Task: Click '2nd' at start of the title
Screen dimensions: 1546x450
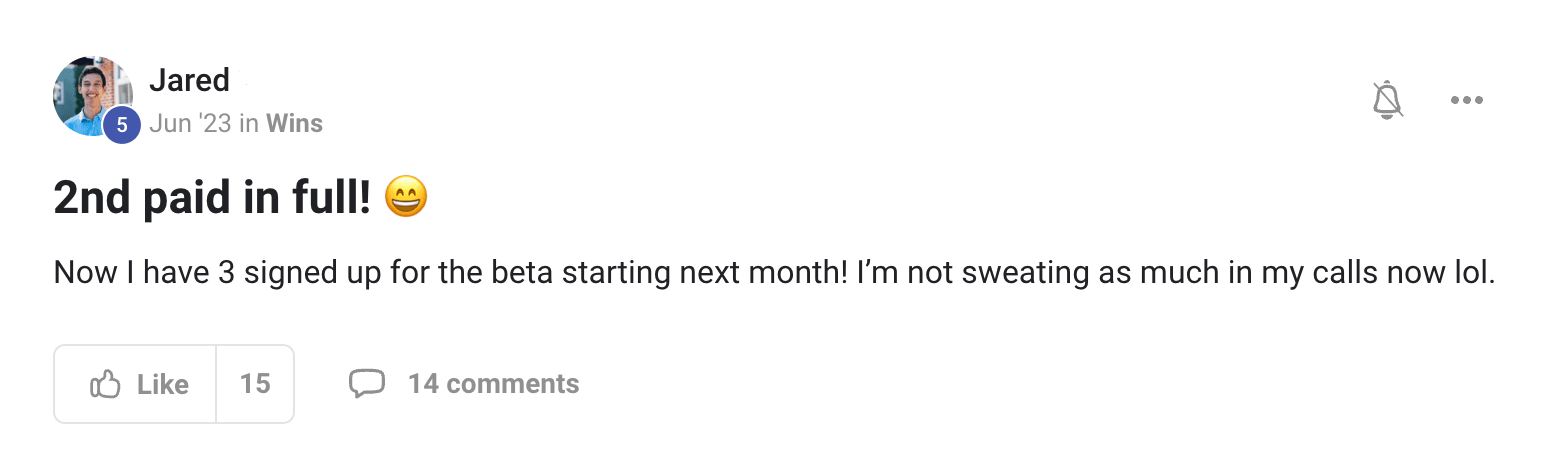Action: pyautogui.click(x=92, y=198)
